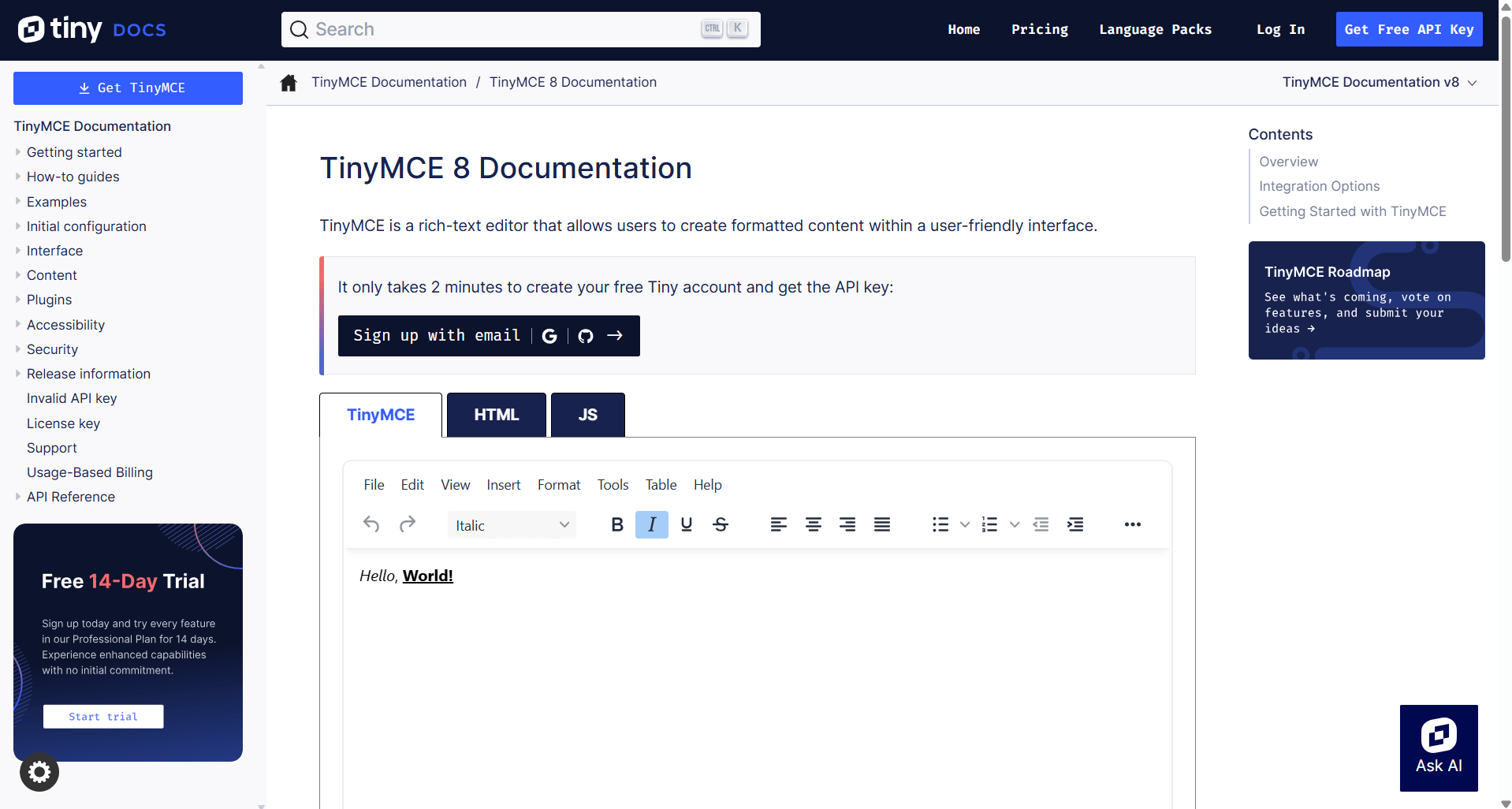Toggle Underline formatting in the toolbar
This screenshot has height=809, width=1512.
click(686, 524)
